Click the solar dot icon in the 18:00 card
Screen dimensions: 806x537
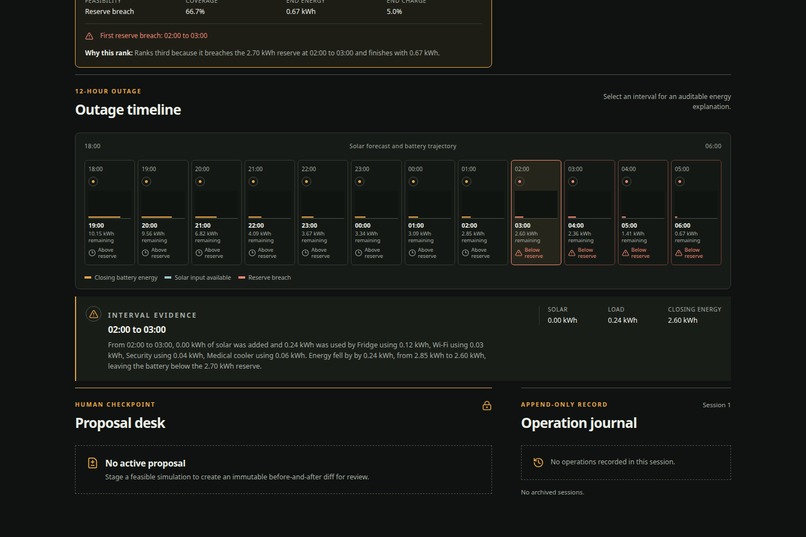(93, 181)
